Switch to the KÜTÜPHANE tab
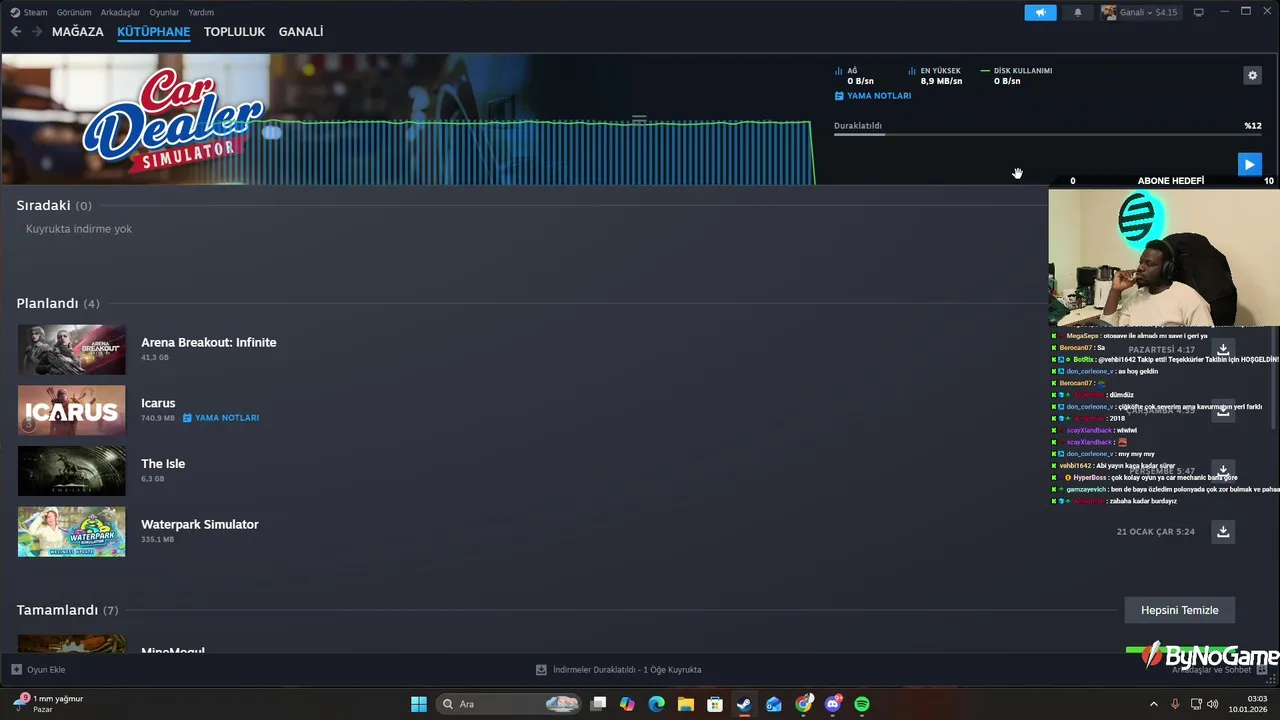This screenshot has width=1280, height=720. coord(153,32)
